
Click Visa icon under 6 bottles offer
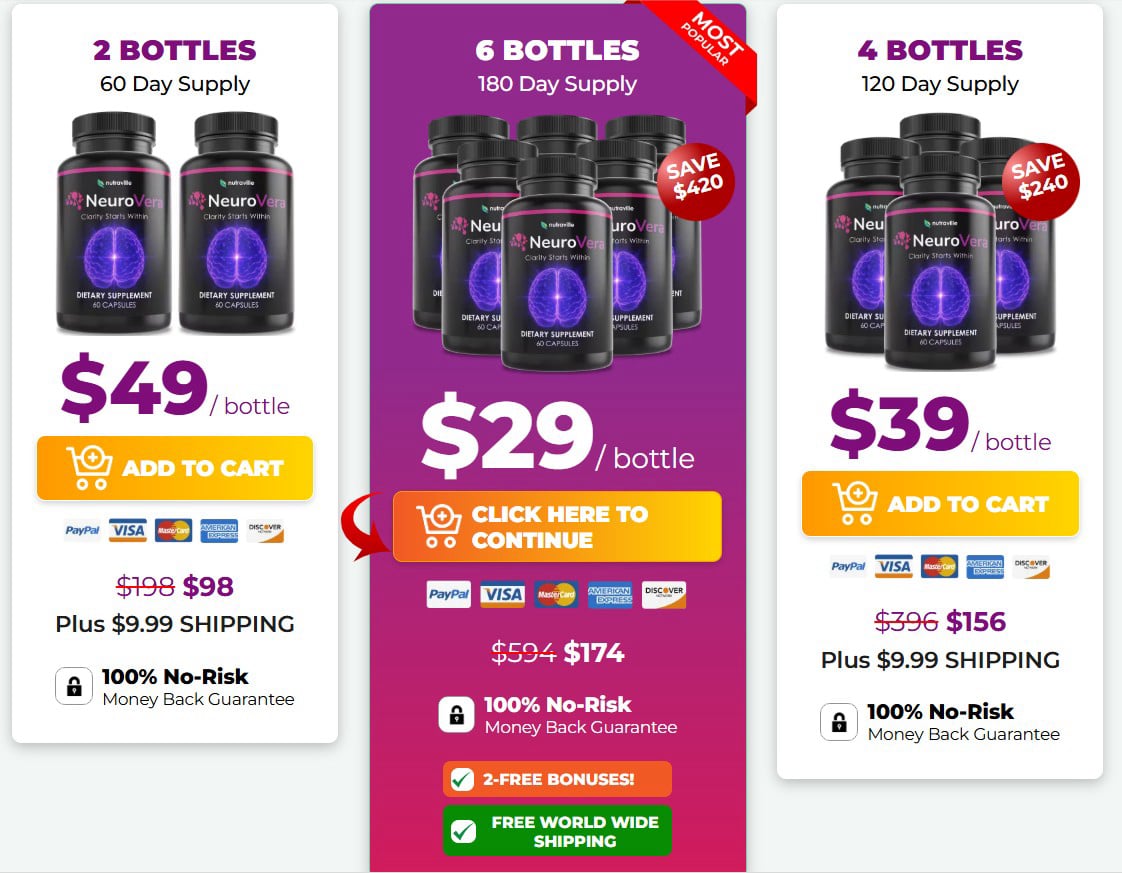(x=502, y=595)
